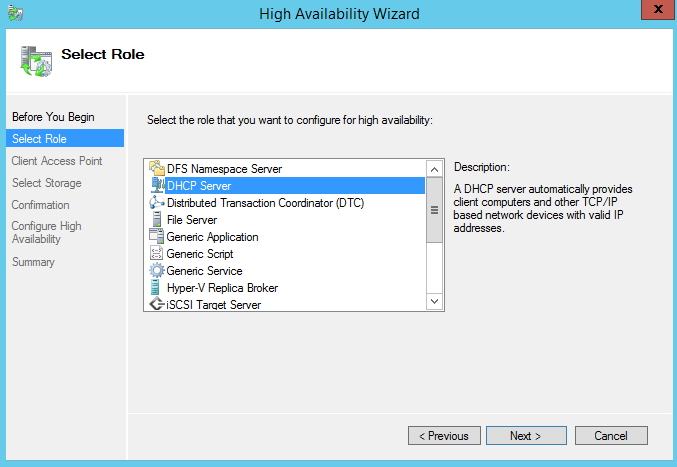
Task: Click the select role instruction text
Action: (x=290, y=120)
